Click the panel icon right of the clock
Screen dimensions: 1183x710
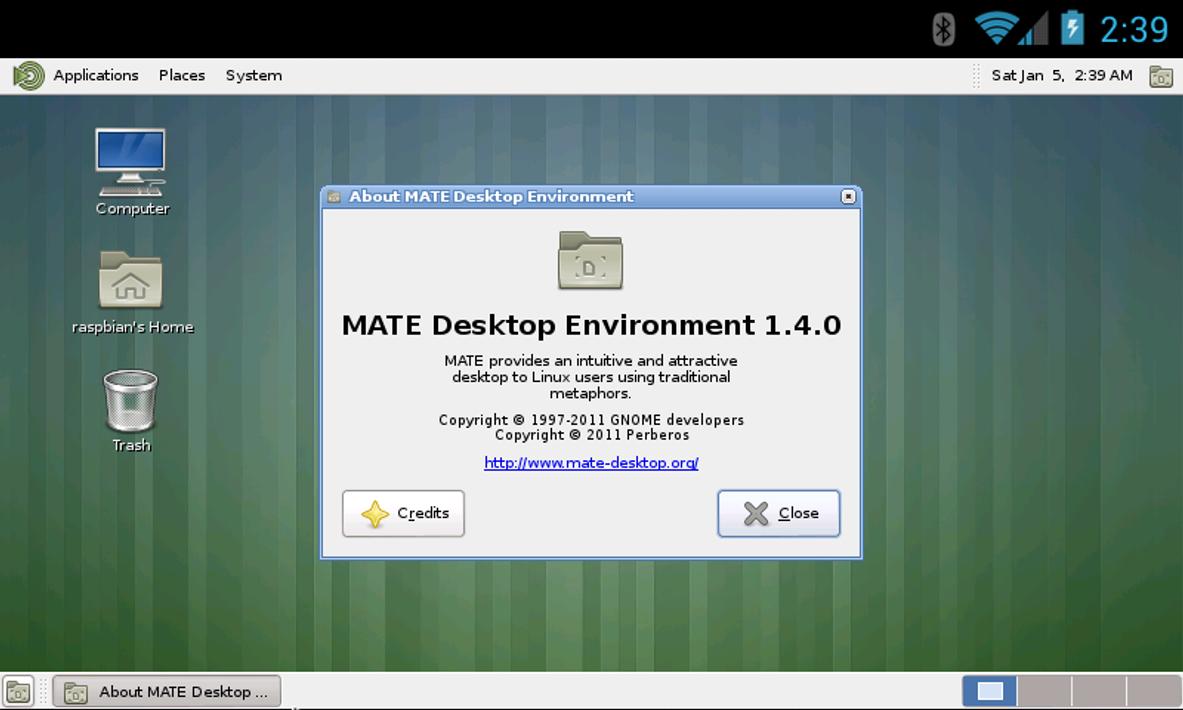pos(1160,75)
